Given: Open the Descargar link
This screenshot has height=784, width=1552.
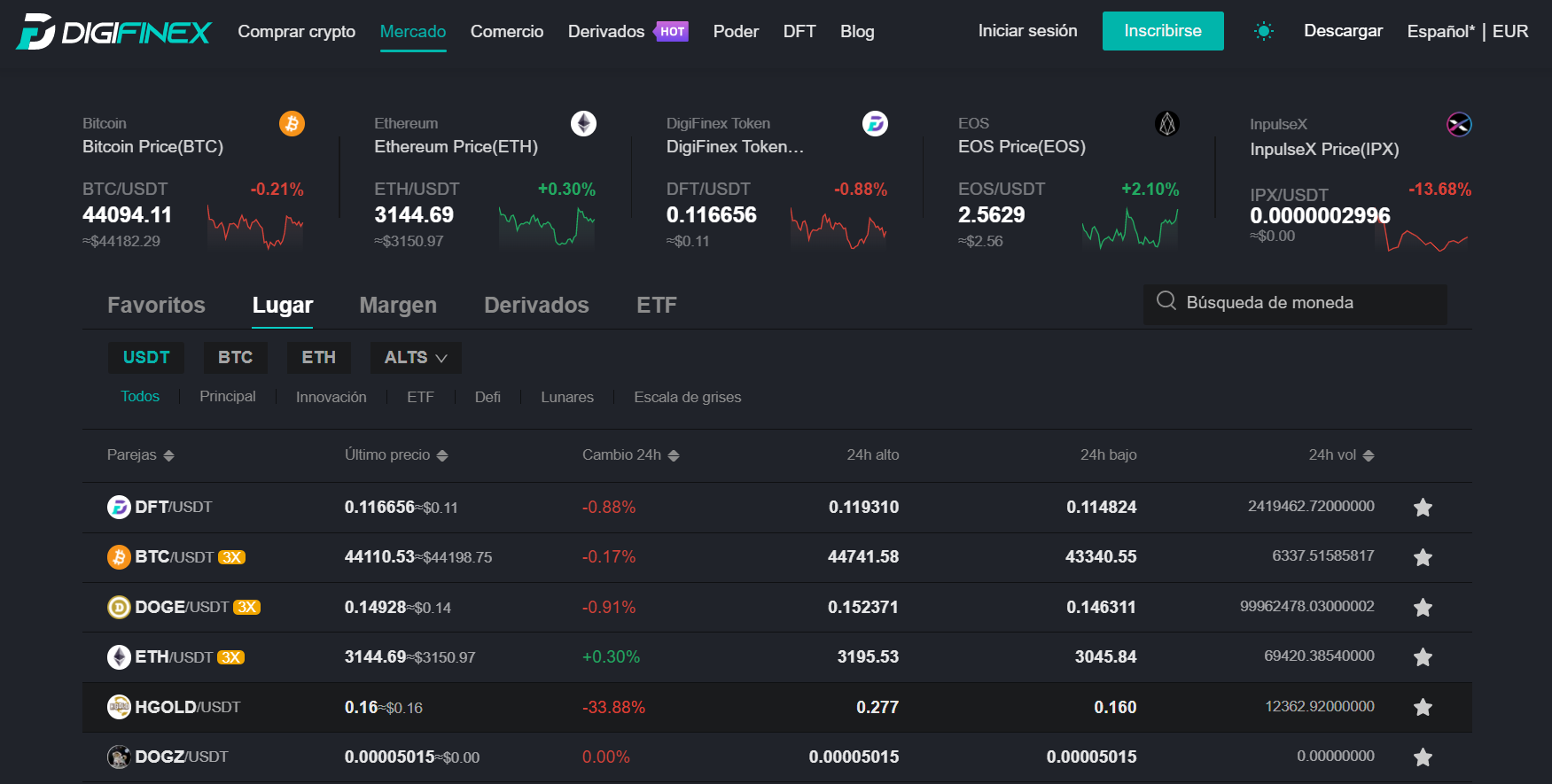Looking at the screenshot, I should pos(1343,31).
